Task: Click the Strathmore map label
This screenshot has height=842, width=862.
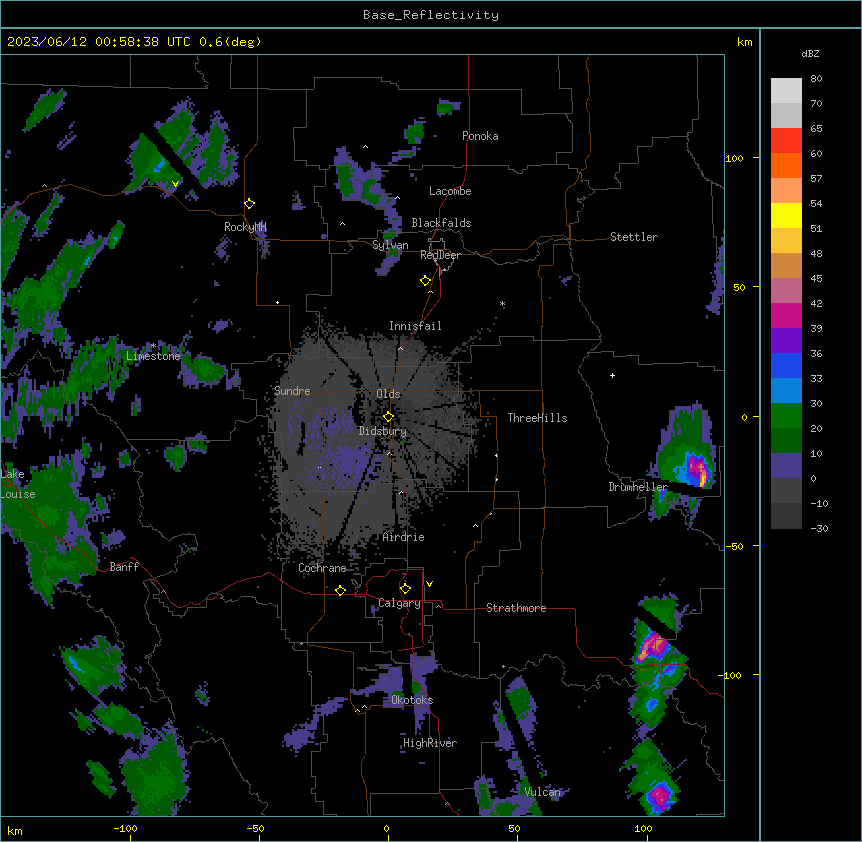Action: click(x=516, y=608)
